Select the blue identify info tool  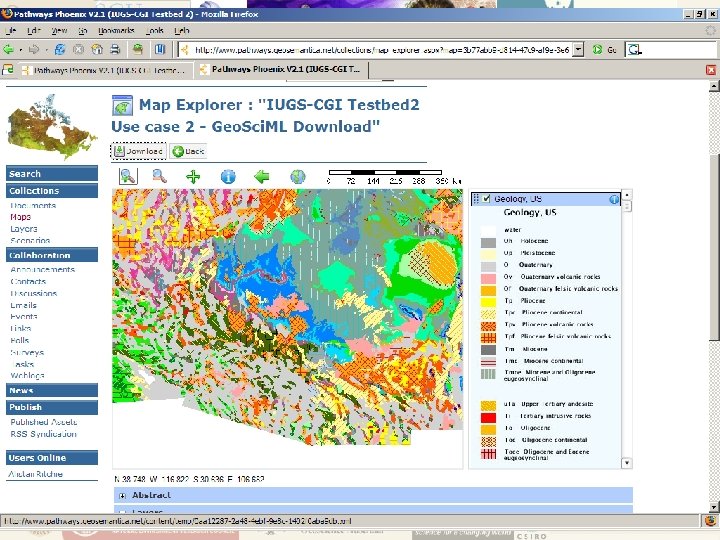point(228,176)
